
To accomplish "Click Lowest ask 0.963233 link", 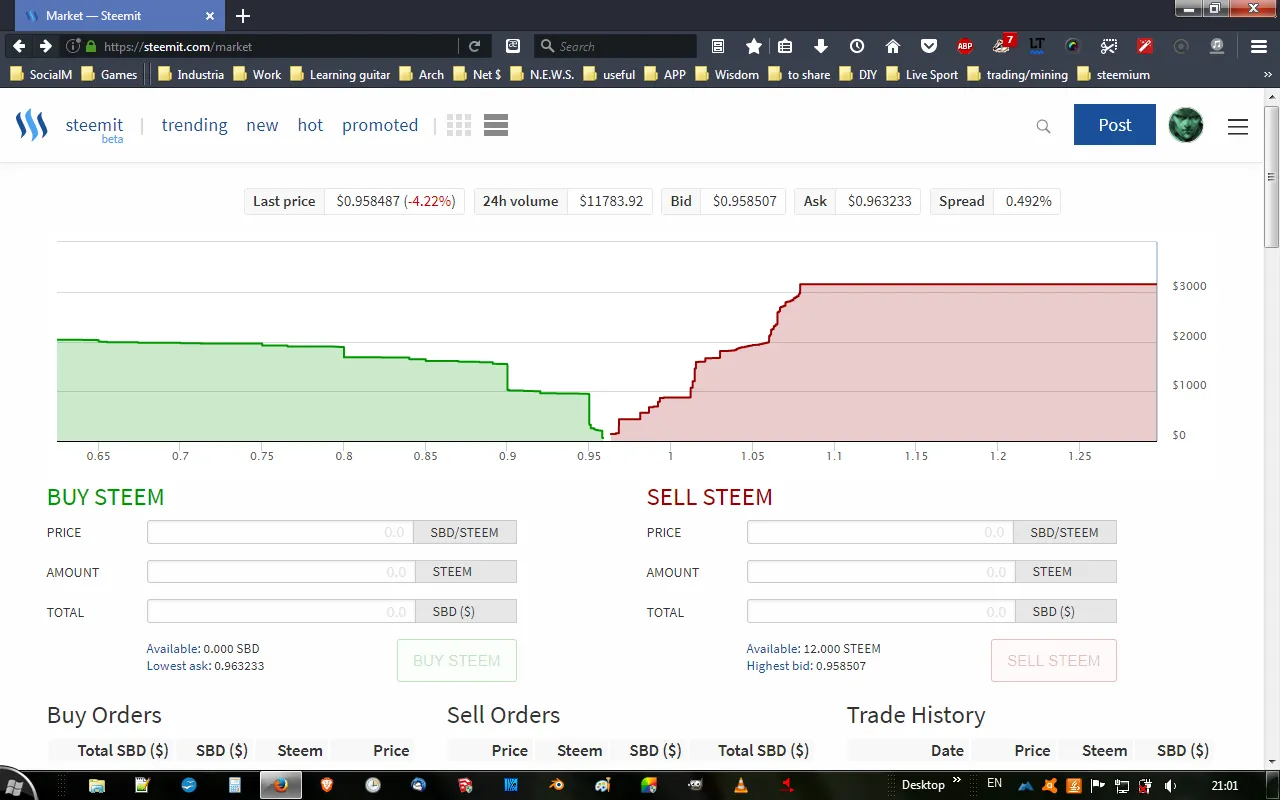I will click(205, 666).
